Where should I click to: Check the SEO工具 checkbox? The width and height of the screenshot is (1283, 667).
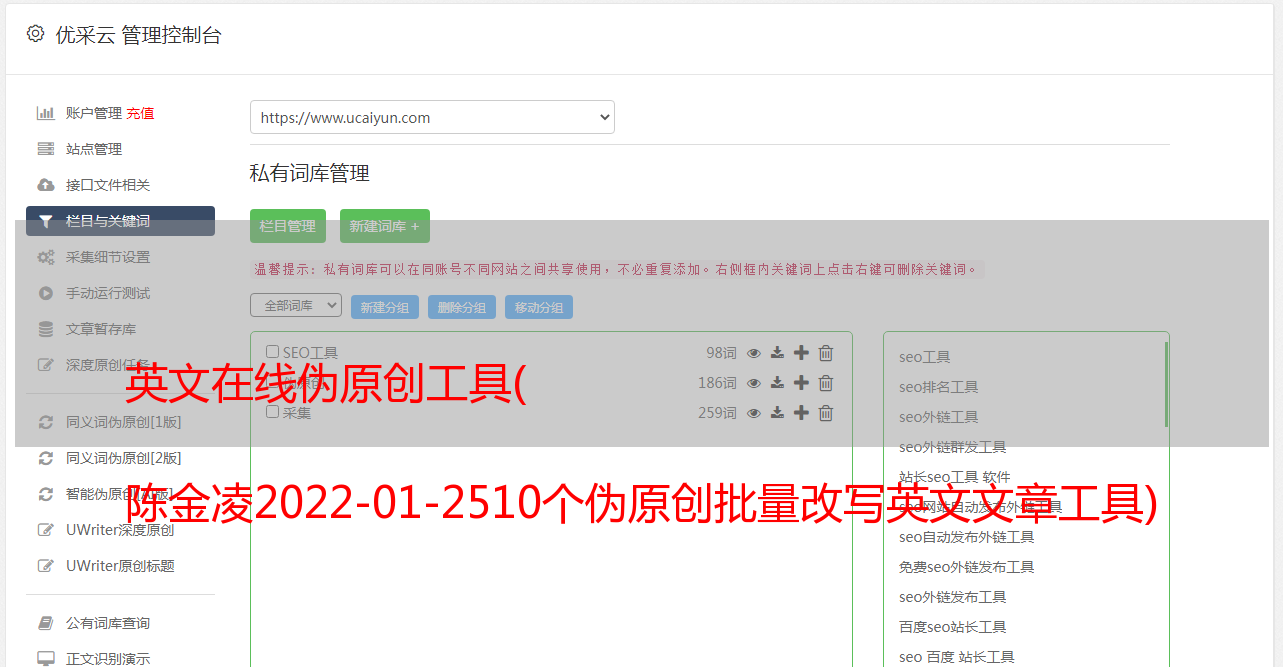[x=272, y=352]
